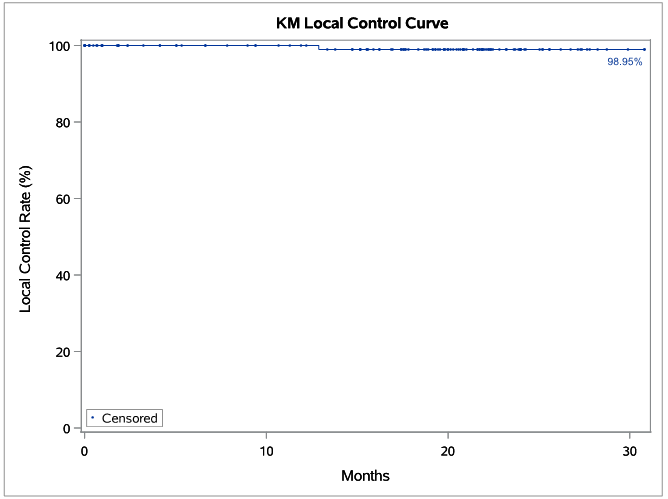
Task: Select the 30 months x-axis tick label
Action: pyautogui.click(x=629, y=450)
